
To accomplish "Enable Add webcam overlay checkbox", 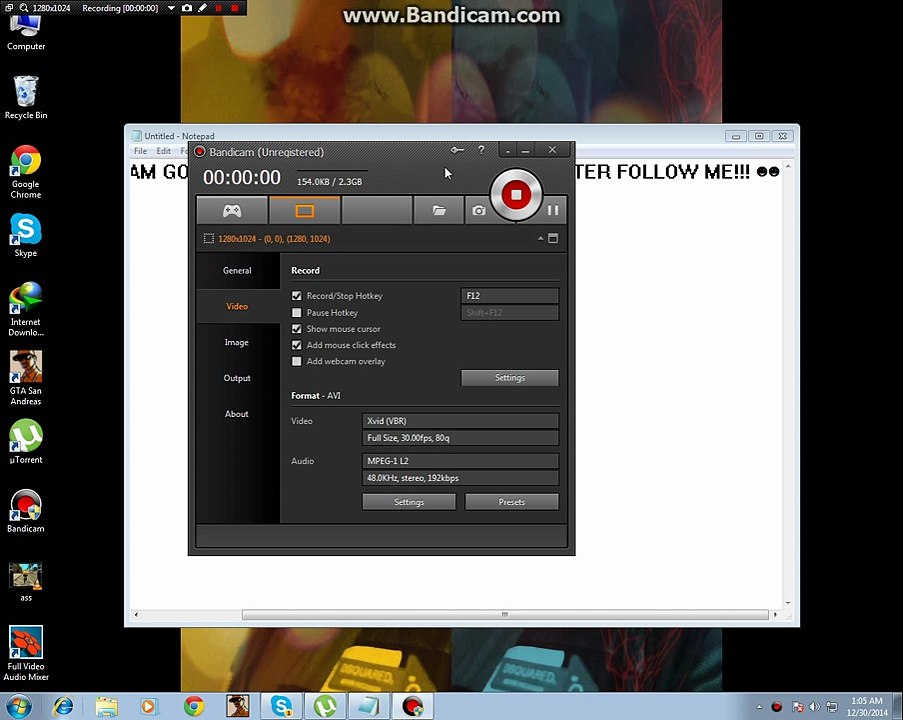I will 297,361.
